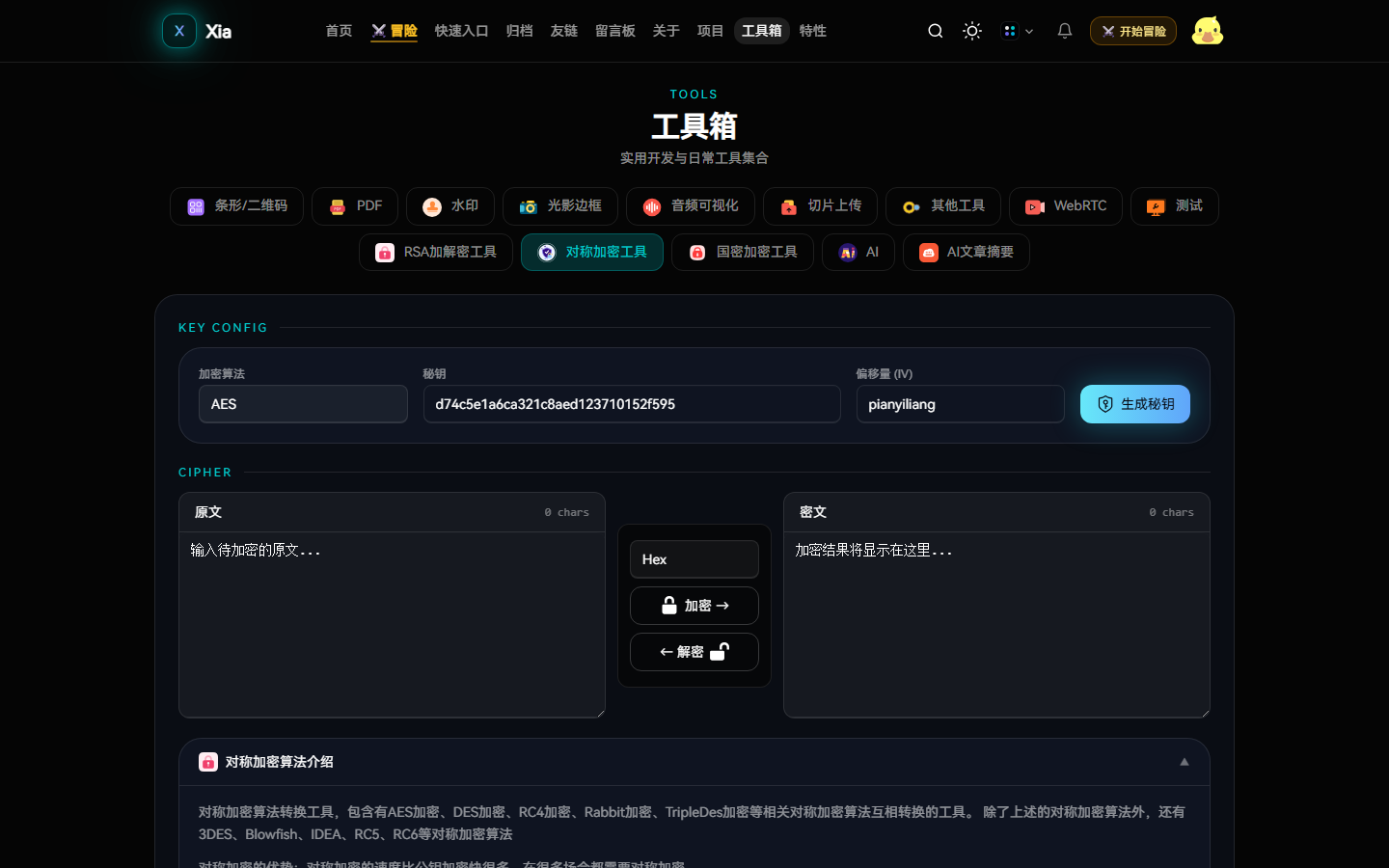Select the 国密加密工具 tab
Screen dimensions: 1389x868
pos(743,253)
